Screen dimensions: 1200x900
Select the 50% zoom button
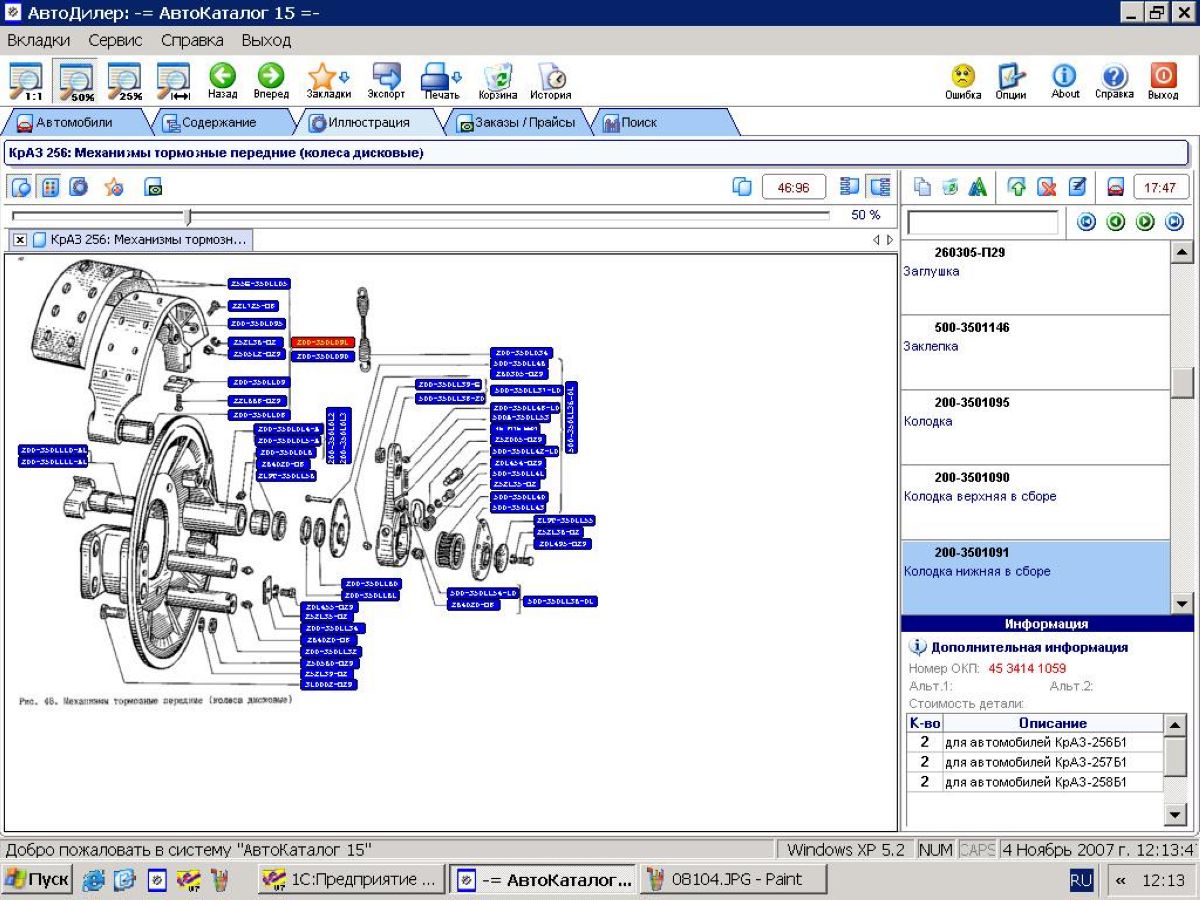point(76,81)
